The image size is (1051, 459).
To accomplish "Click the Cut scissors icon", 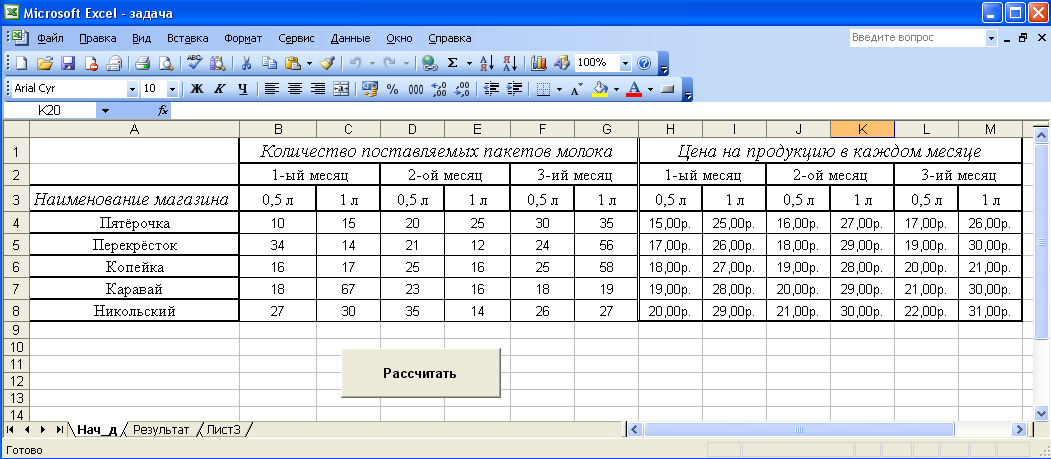I will pos(246,63).
